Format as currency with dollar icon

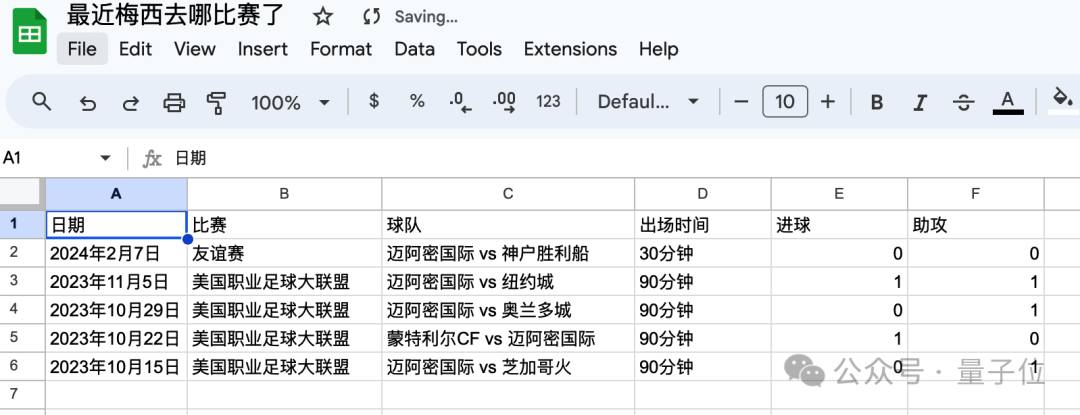pyautogui.click(x=374, y=102)
